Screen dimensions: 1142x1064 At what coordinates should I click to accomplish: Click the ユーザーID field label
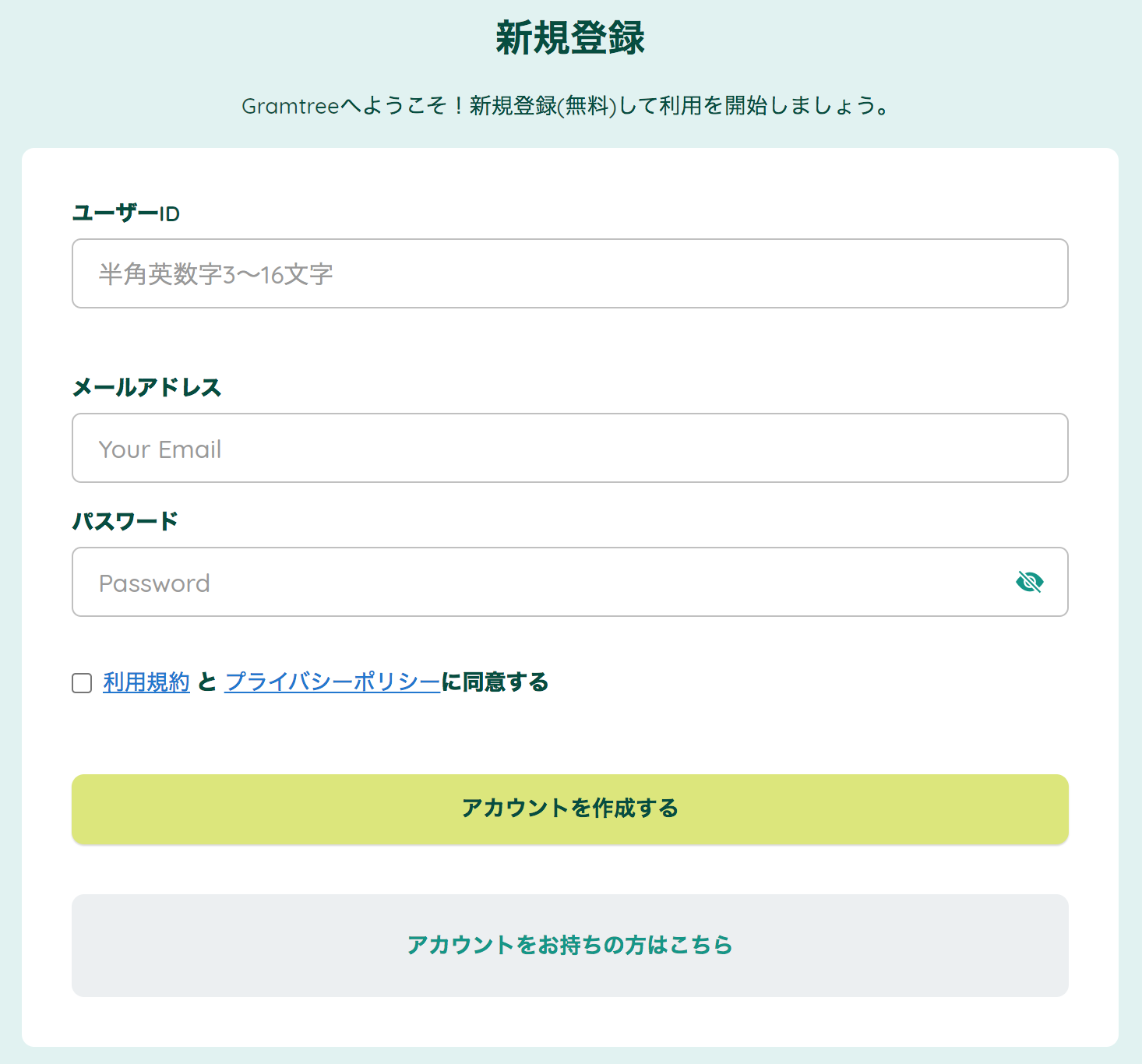[125, 213]
